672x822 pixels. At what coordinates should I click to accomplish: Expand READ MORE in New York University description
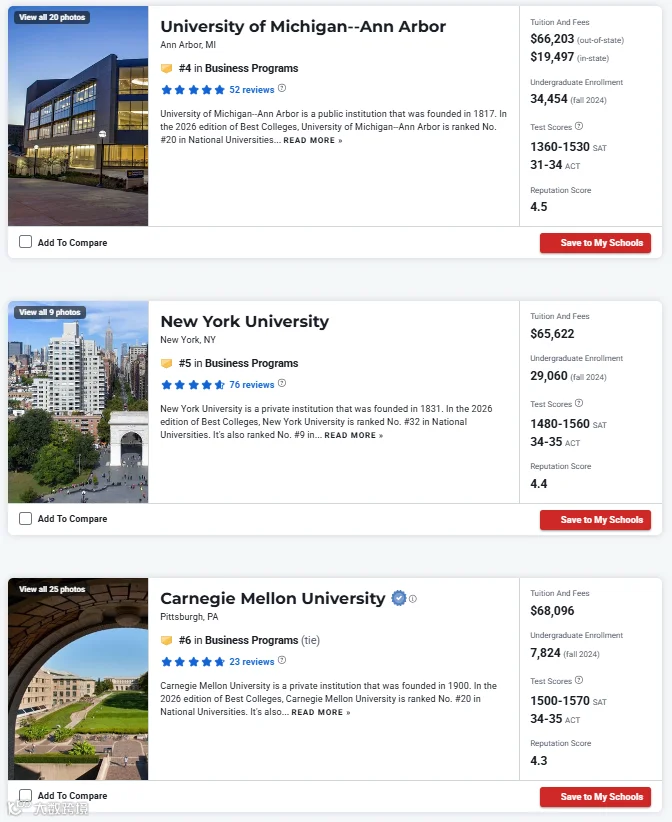(354, 436)
